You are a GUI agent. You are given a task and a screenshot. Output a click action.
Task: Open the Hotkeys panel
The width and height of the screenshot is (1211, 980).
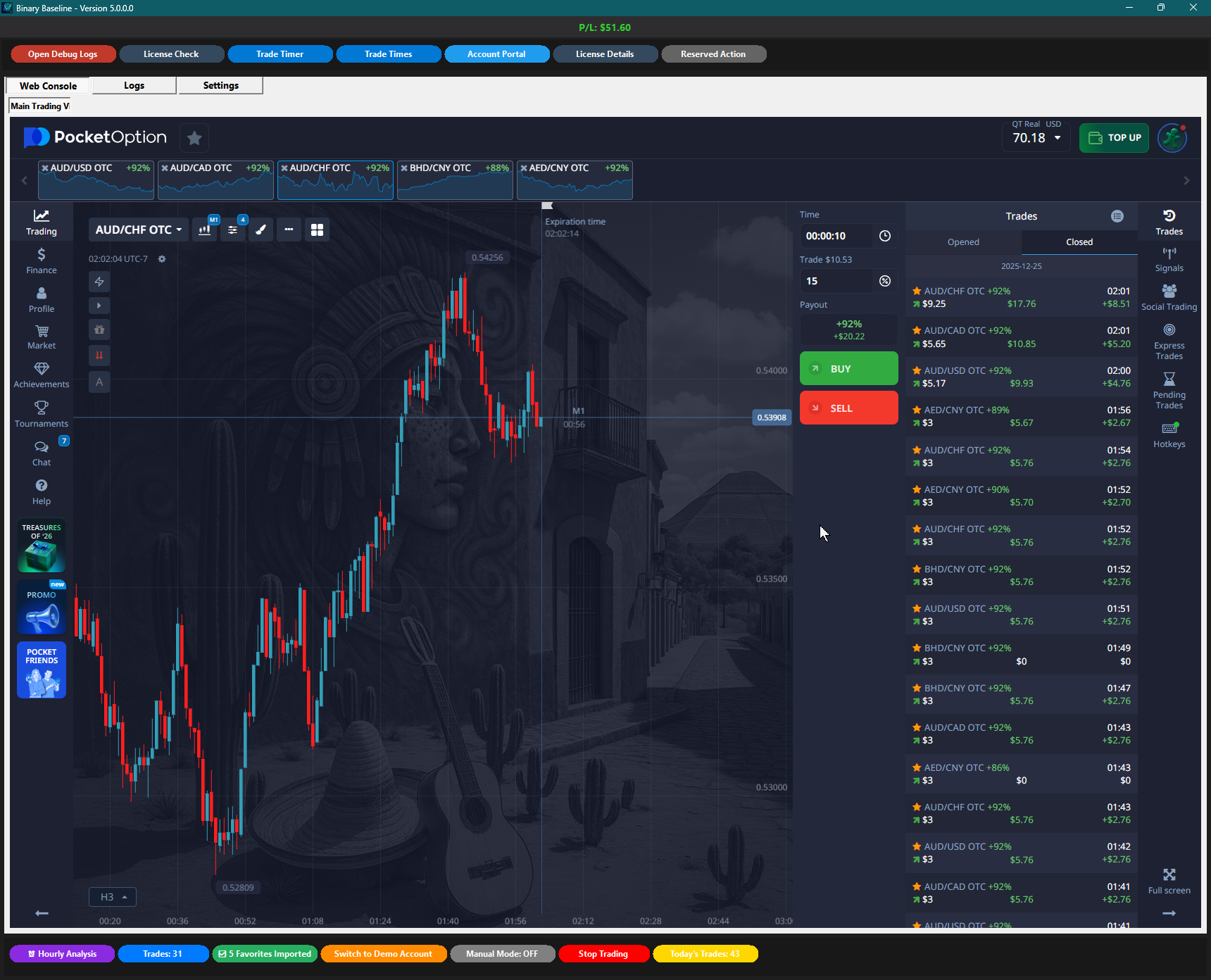click(x=1169, y=435)
